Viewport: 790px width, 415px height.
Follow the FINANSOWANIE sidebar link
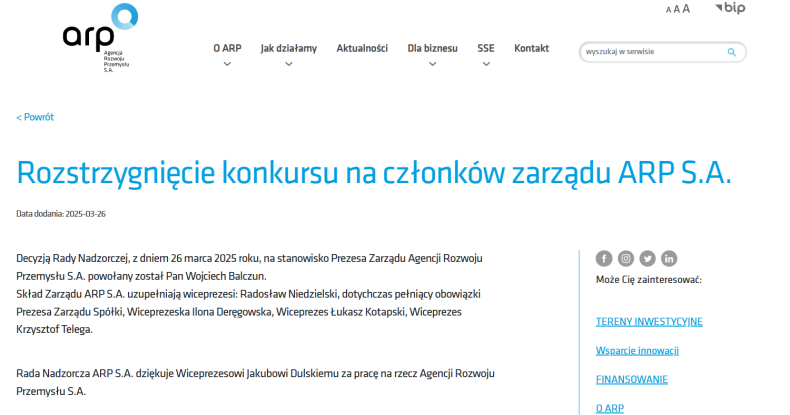click(631, 380)
